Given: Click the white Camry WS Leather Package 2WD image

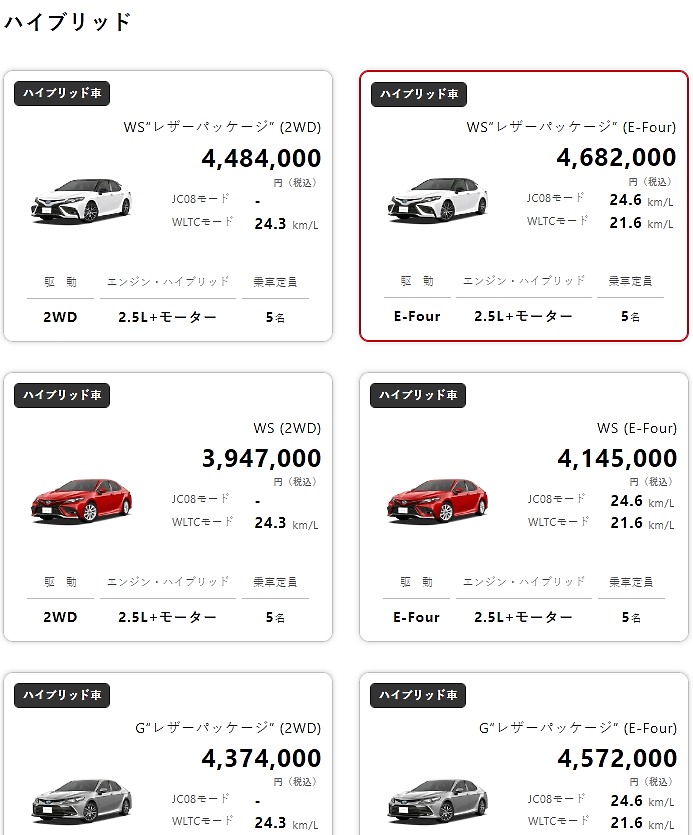Looking at the screenshot, I should (x=81, y=200).
